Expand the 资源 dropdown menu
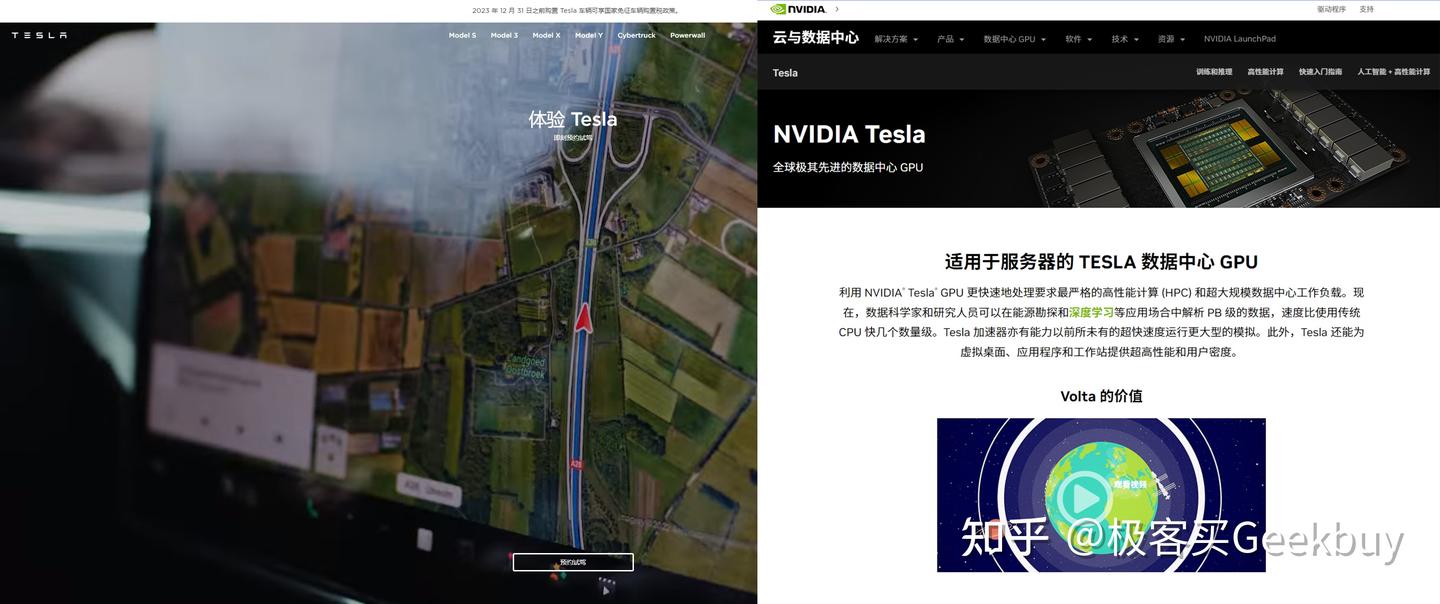This screenshot has width=1440, height=604. 1171,39
